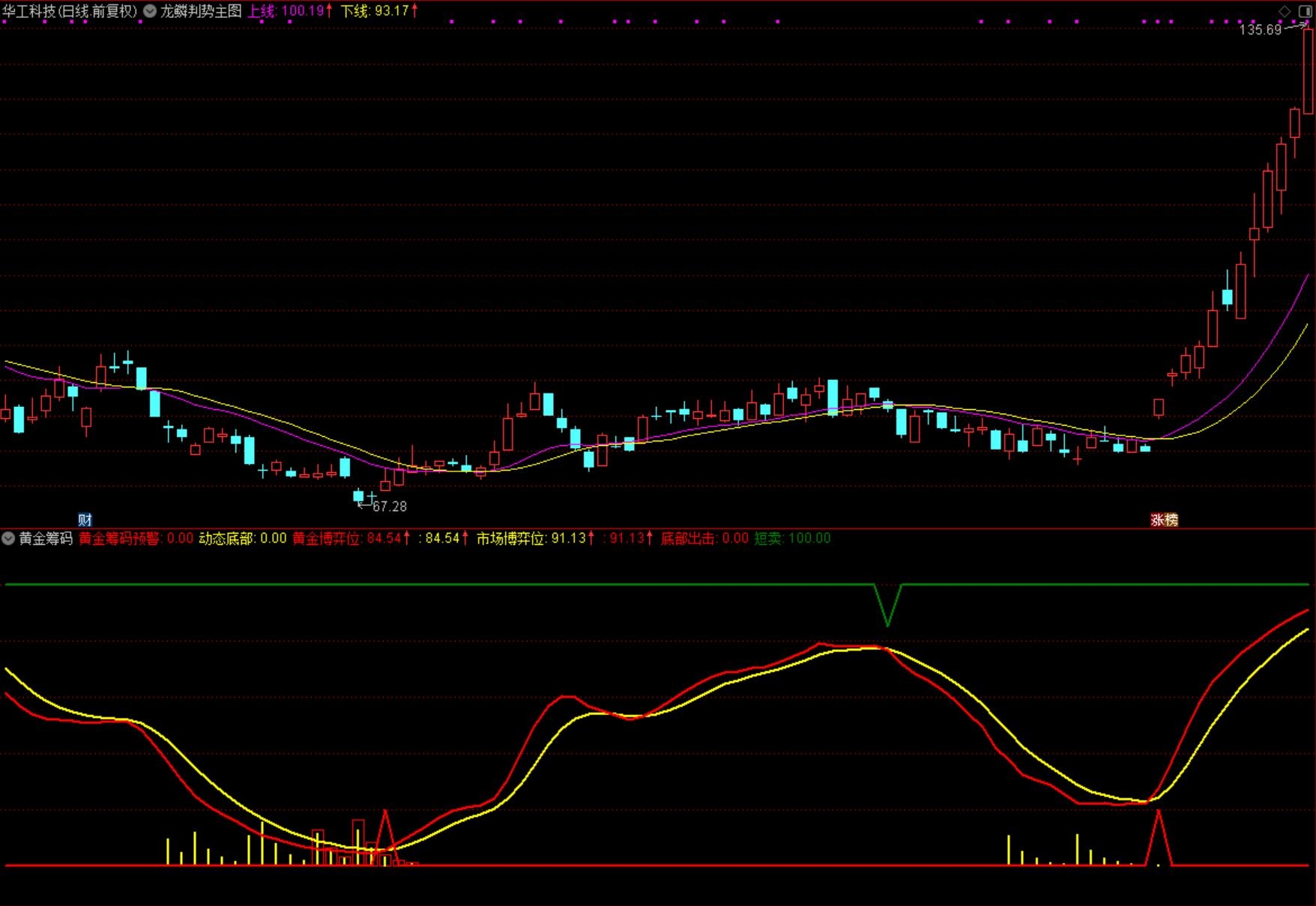Click the panel layout icon at top right
Screen dimensions: 1316x906
click(x=1304, y=10)
